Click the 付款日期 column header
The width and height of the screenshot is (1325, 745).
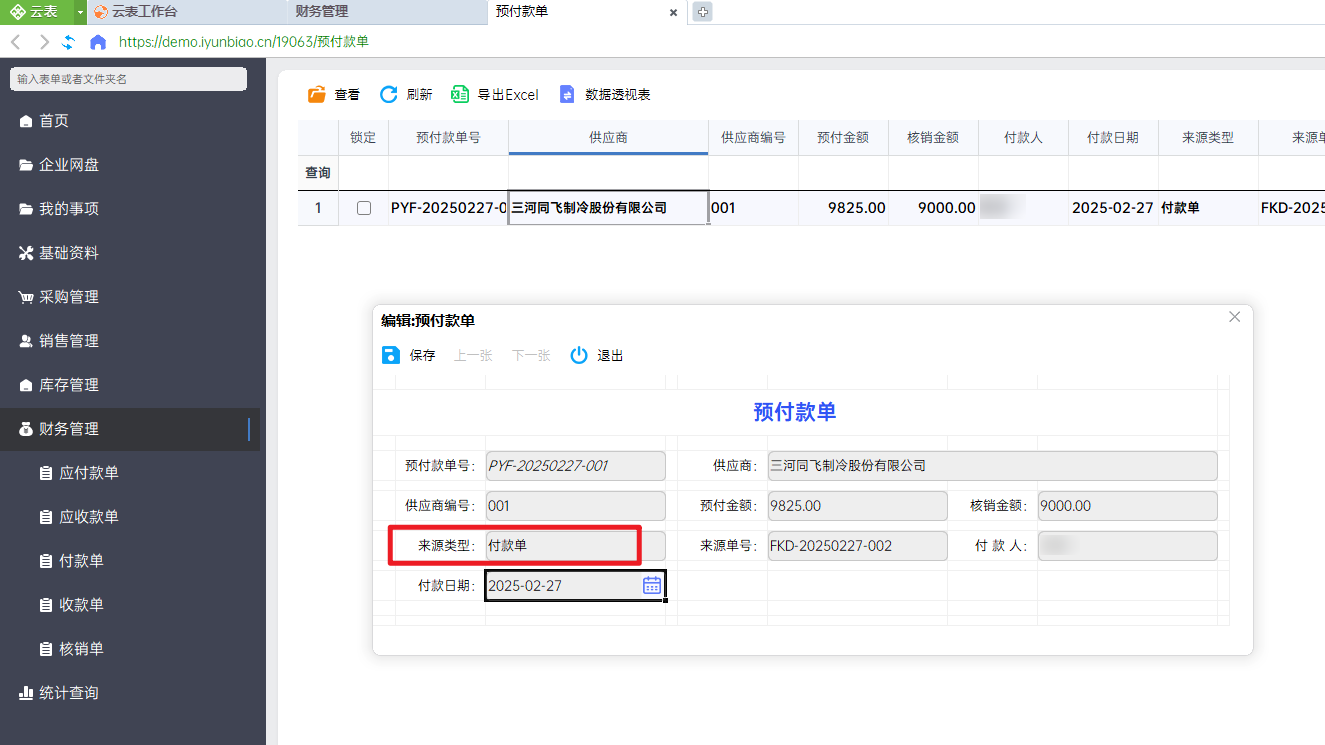1113,138
